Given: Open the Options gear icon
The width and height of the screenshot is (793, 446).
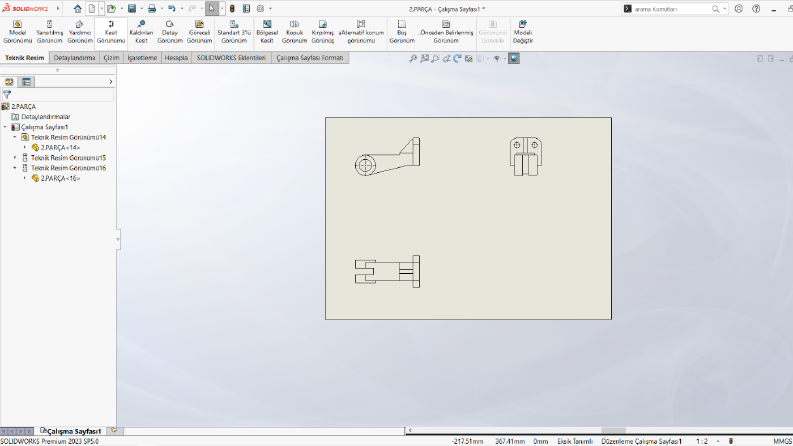Looking at the screenshot, I should (x=260, y=9).
